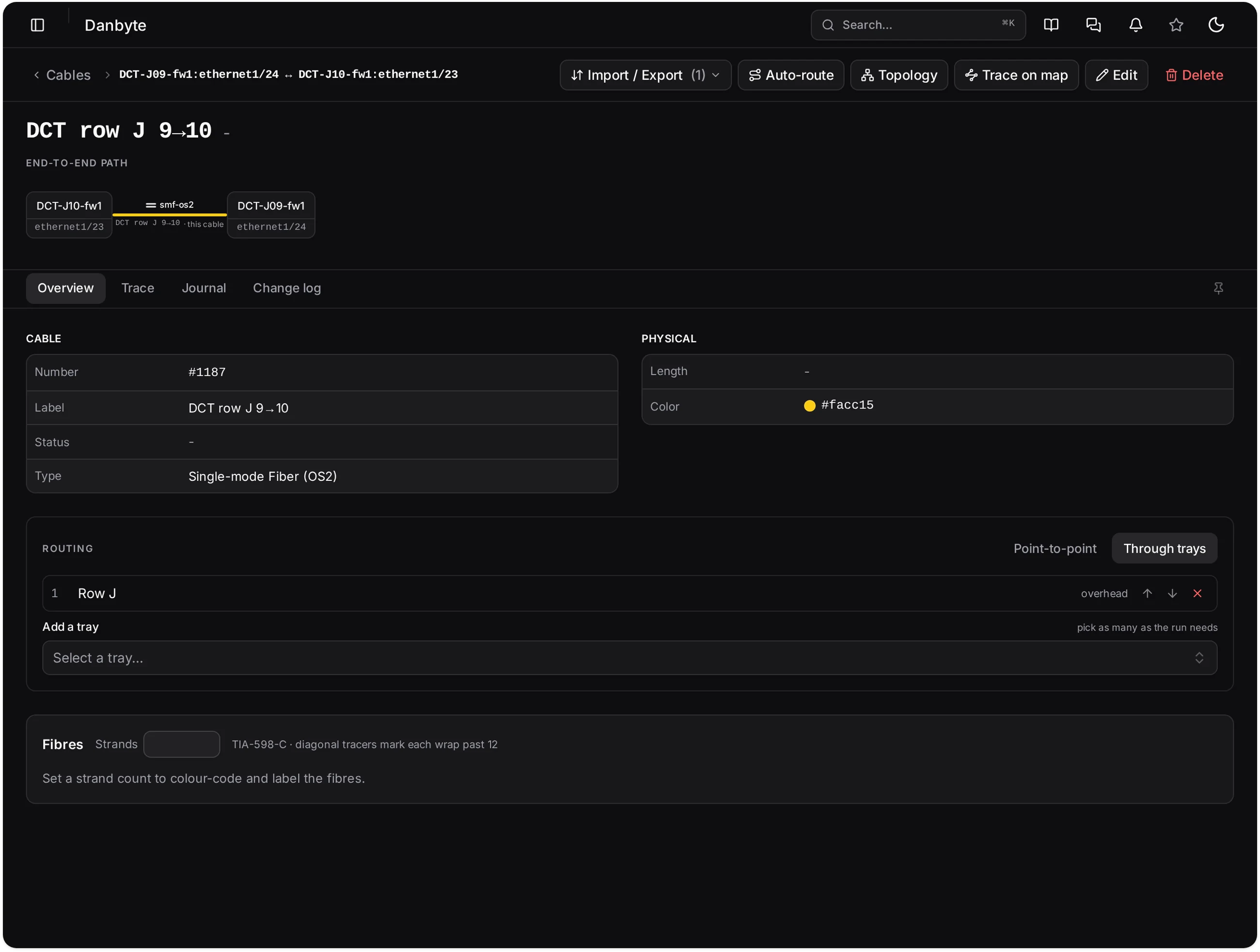Toggle dark mode moon icon
Screen dimensions: 1260x952
pos(1216,25)
